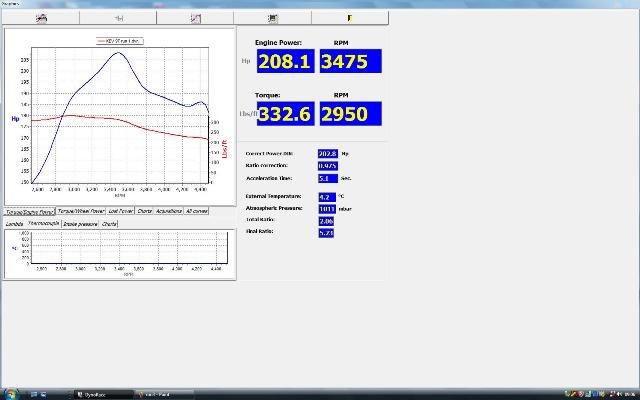Open the graph chart toolbar button
Screen dimensions: 640x400
[x=195, y=18]
